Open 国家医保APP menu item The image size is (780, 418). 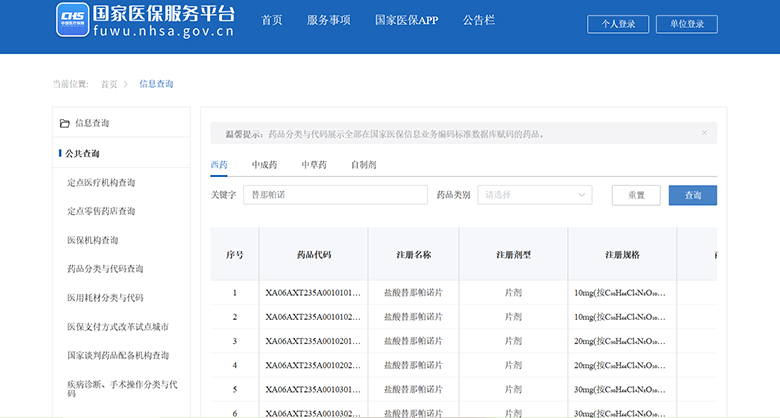406,20
